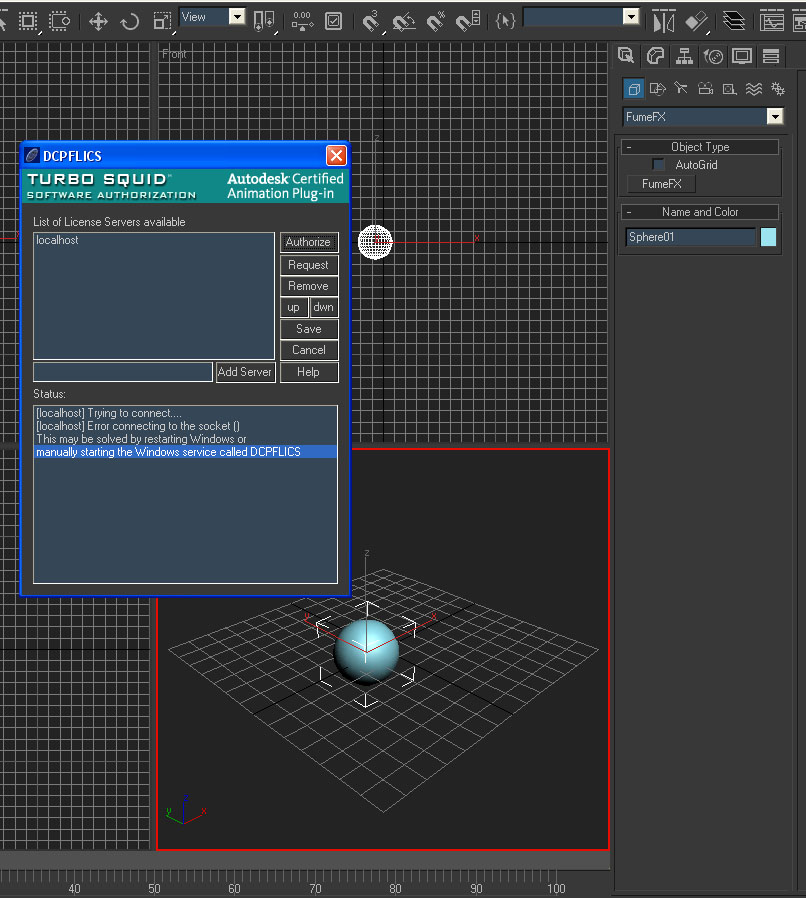The image size is (806, 898).
Task: Select the Systems create category
Action: (x=777, y=89)
